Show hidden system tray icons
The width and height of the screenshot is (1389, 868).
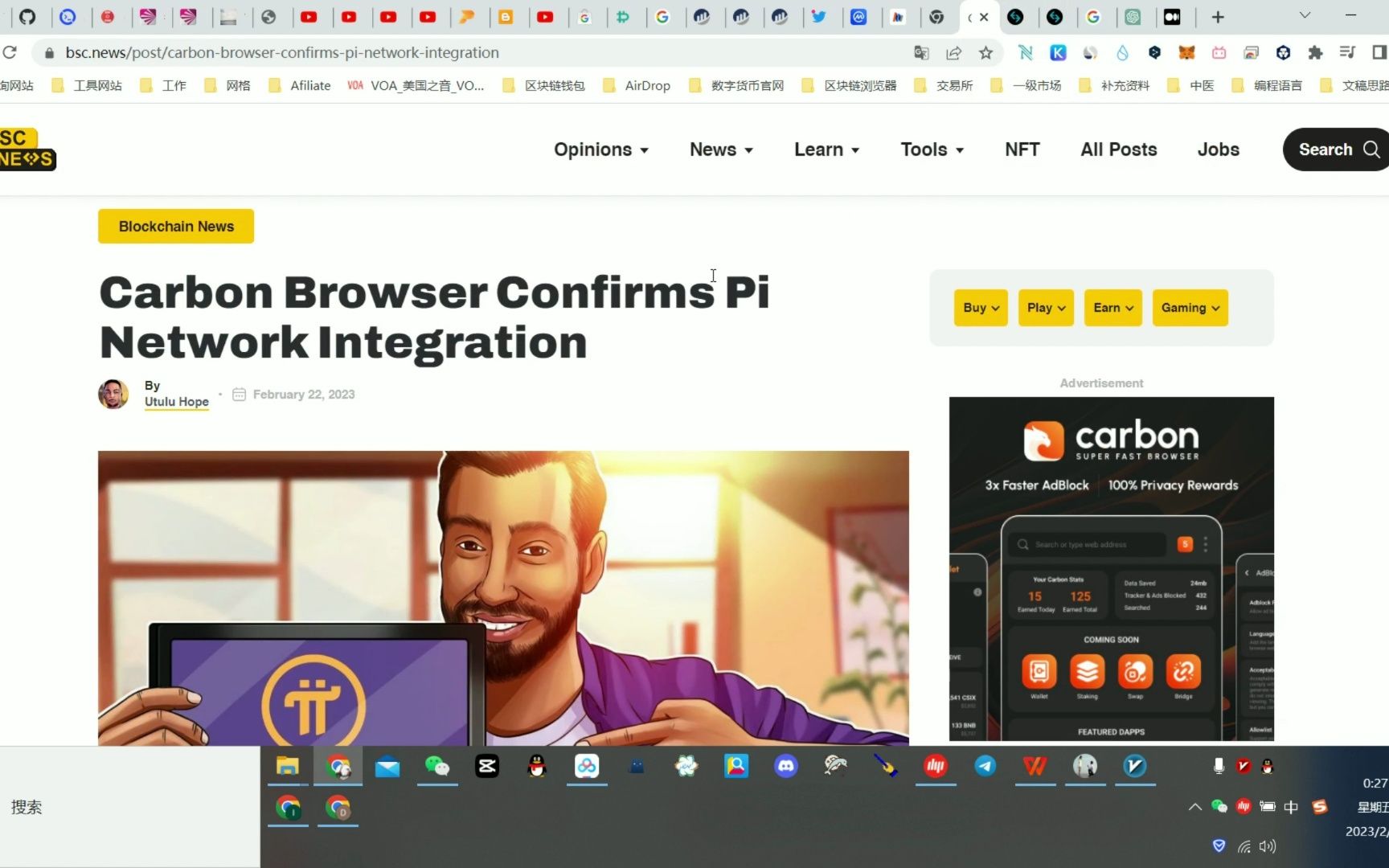pyautogui.click(x=1195, y=807)
